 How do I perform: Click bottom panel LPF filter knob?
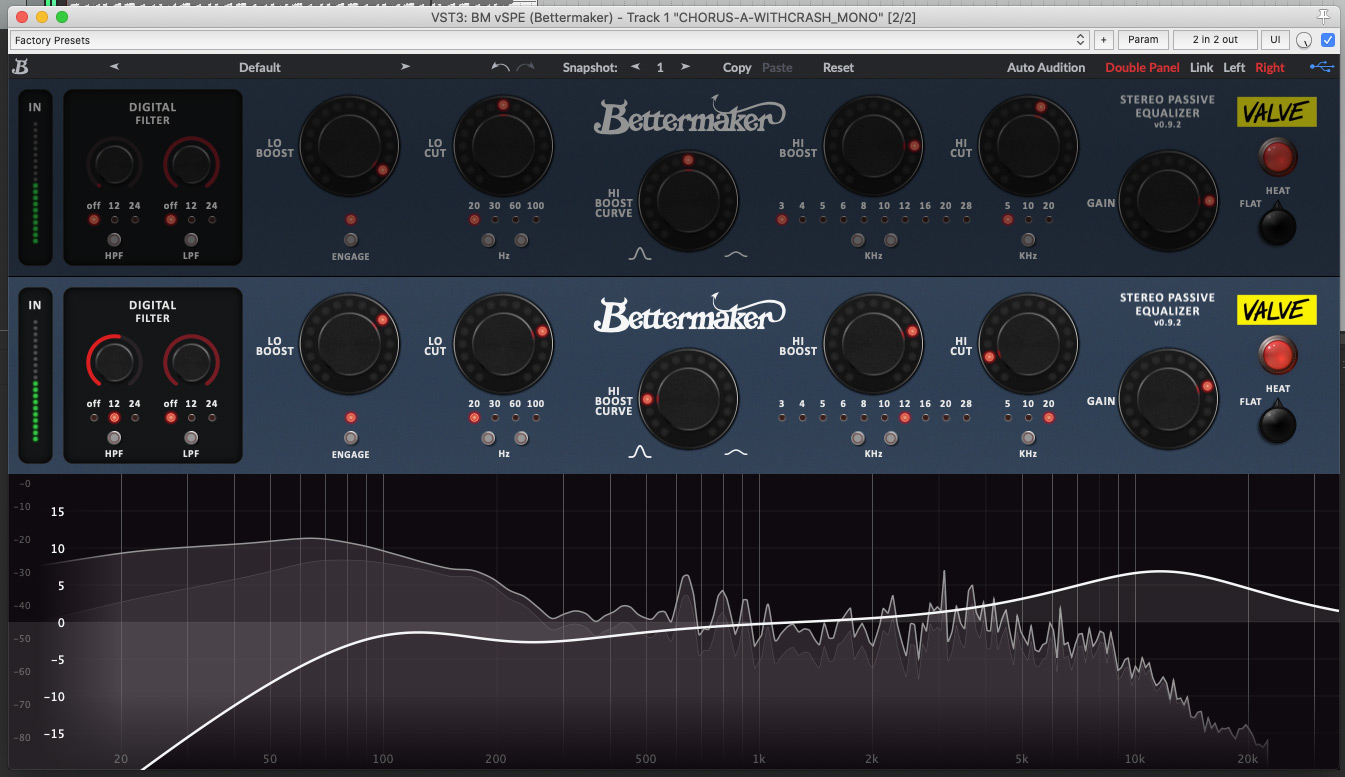pos(191,361)
